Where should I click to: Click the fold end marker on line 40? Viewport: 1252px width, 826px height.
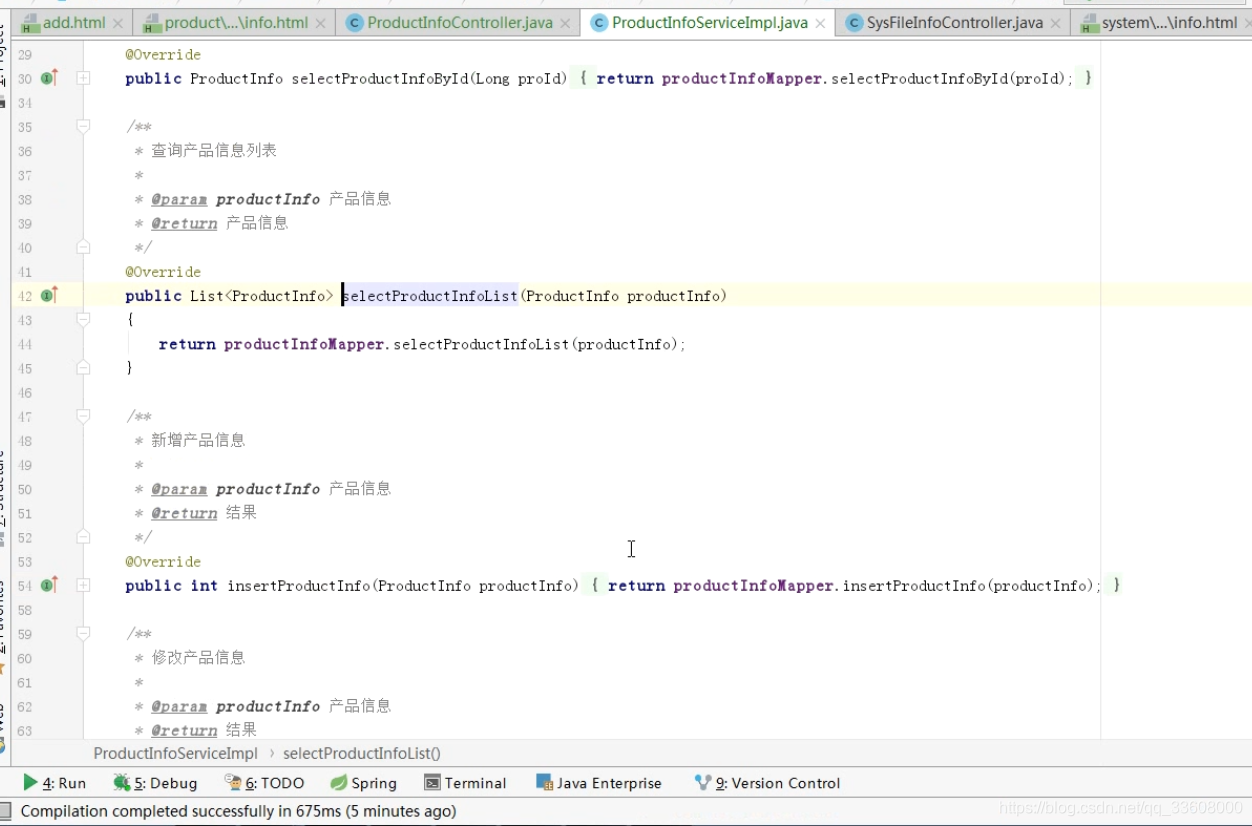pos(84,247)
